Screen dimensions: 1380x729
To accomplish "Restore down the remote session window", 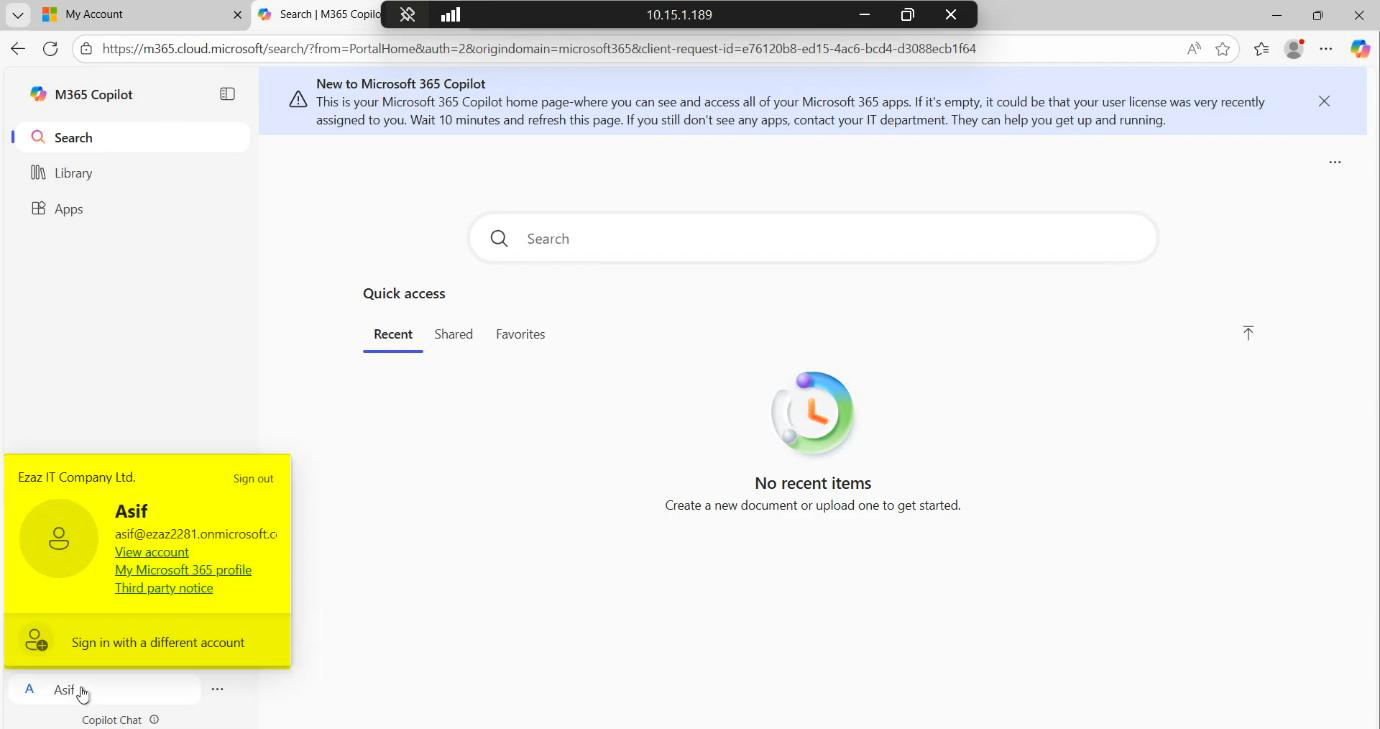I will pos(907,15).
